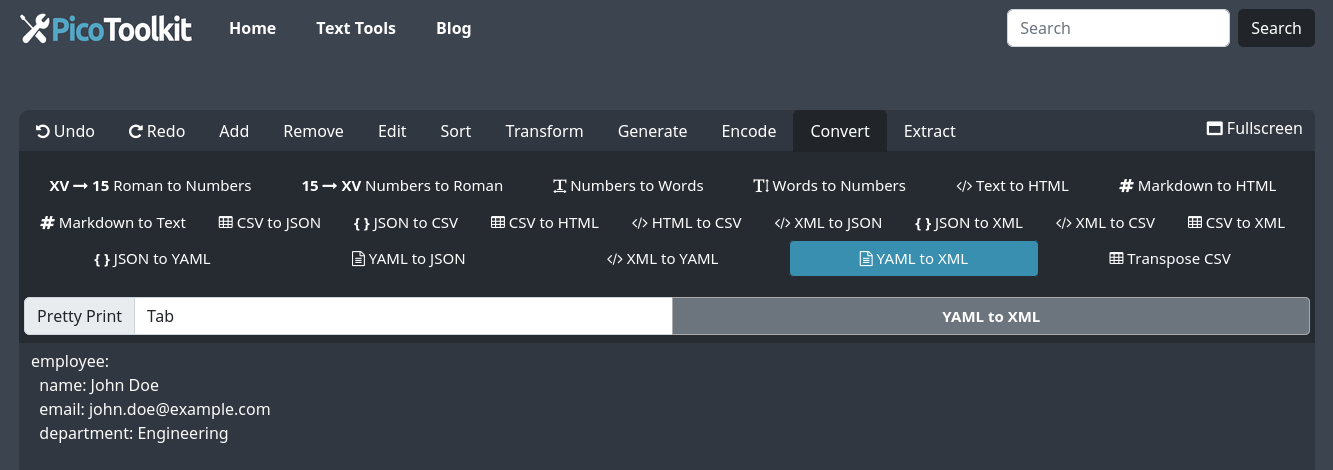Go to the Blog page
The width and height of the screenshot is (1333, 470).
click(453, 28)
